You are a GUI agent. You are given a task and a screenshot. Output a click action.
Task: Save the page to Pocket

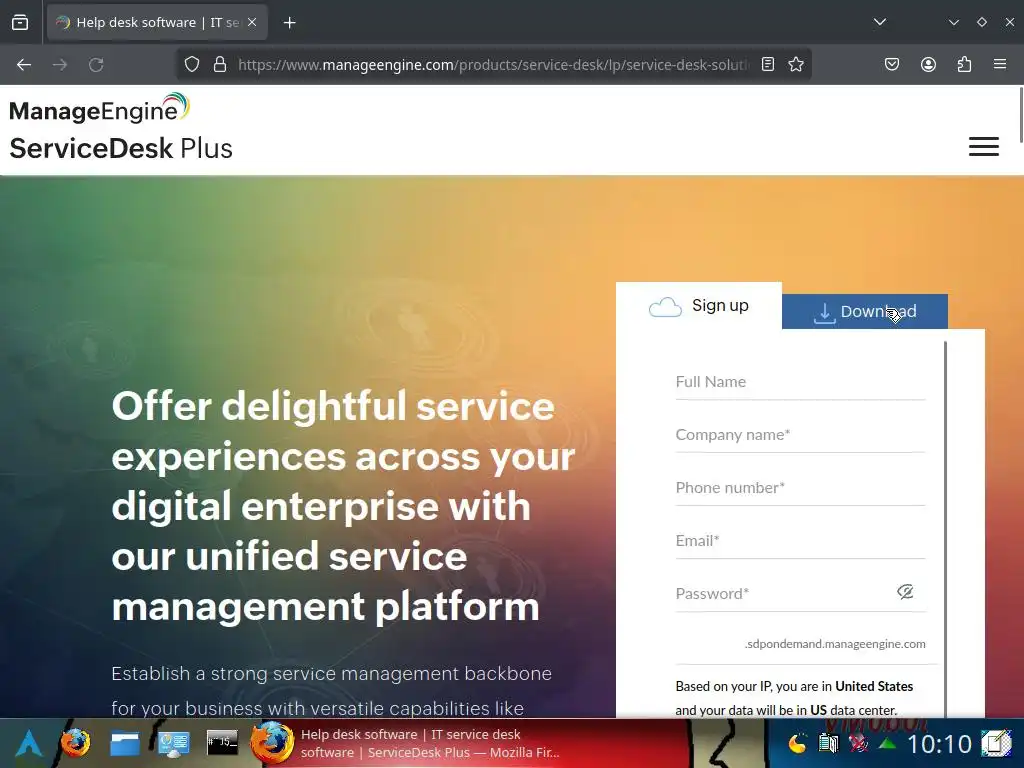pyautogui.click(x=892, y=65)
